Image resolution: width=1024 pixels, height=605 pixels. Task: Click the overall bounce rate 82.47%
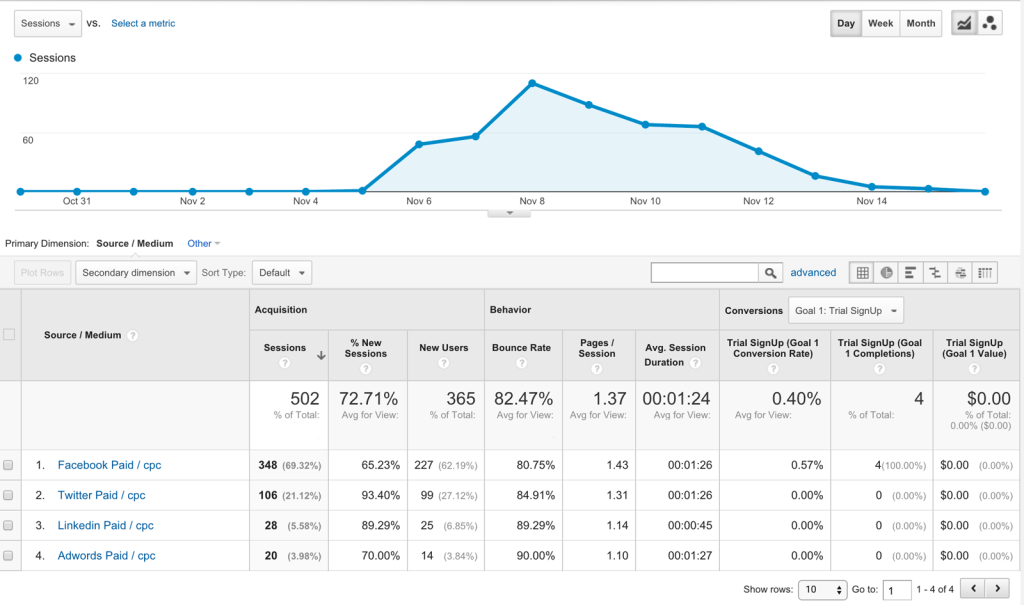click(523, 399)
